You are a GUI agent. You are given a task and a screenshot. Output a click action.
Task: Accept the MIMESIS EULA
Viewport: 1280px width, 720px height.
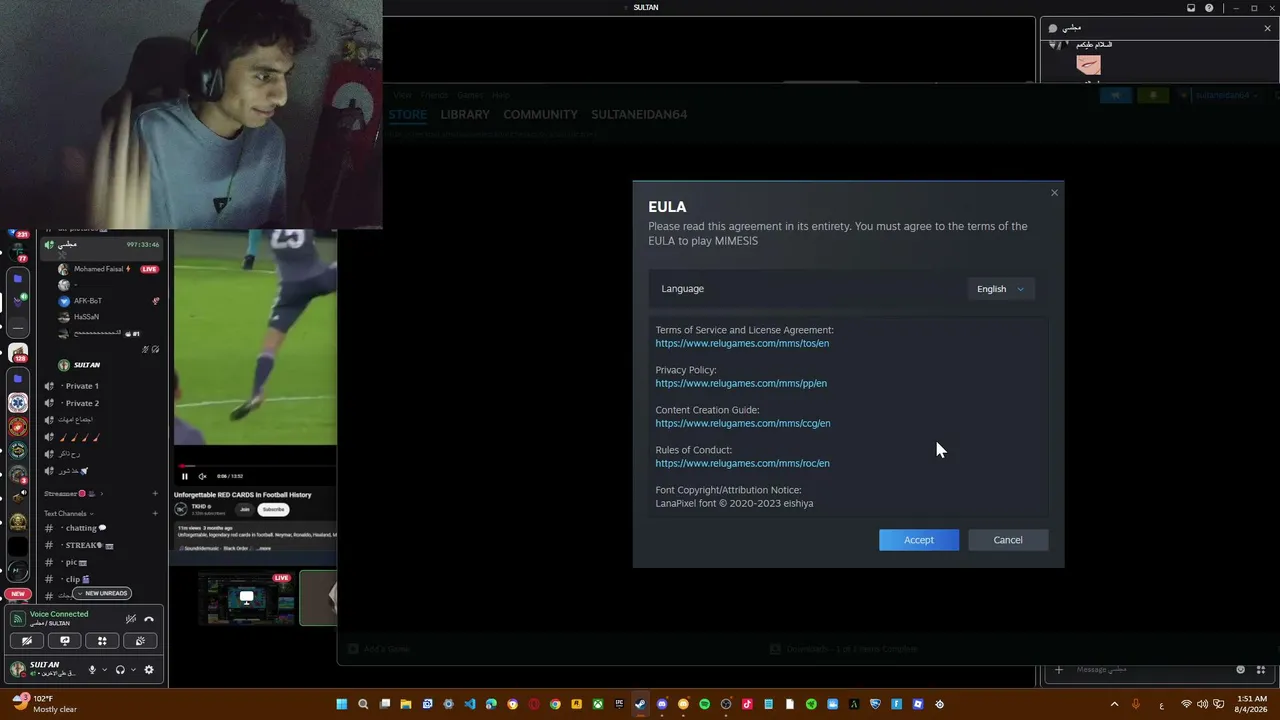tap(919, 540)
